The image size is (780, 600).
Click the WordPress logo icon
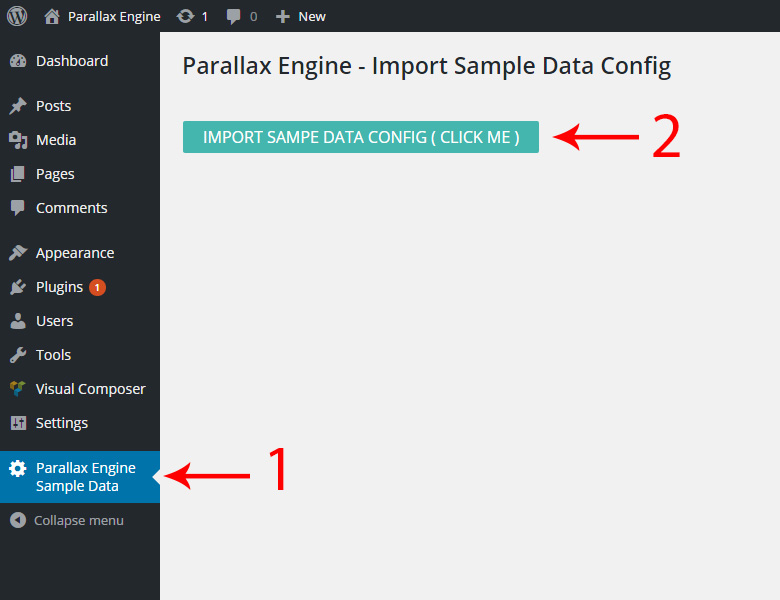[x=17, y=16]
